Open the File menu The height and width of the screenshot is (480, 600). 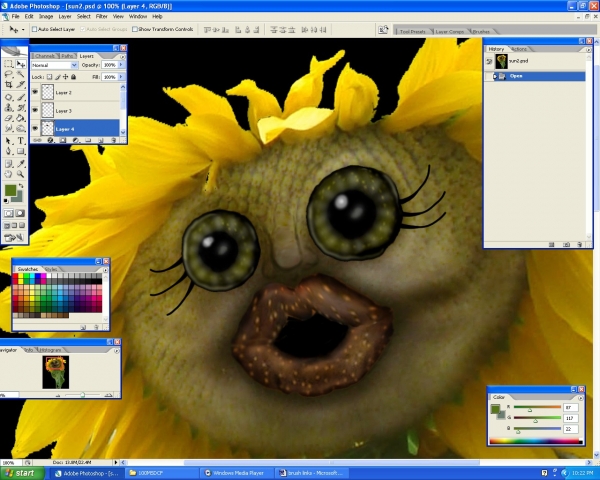(15, 16)
